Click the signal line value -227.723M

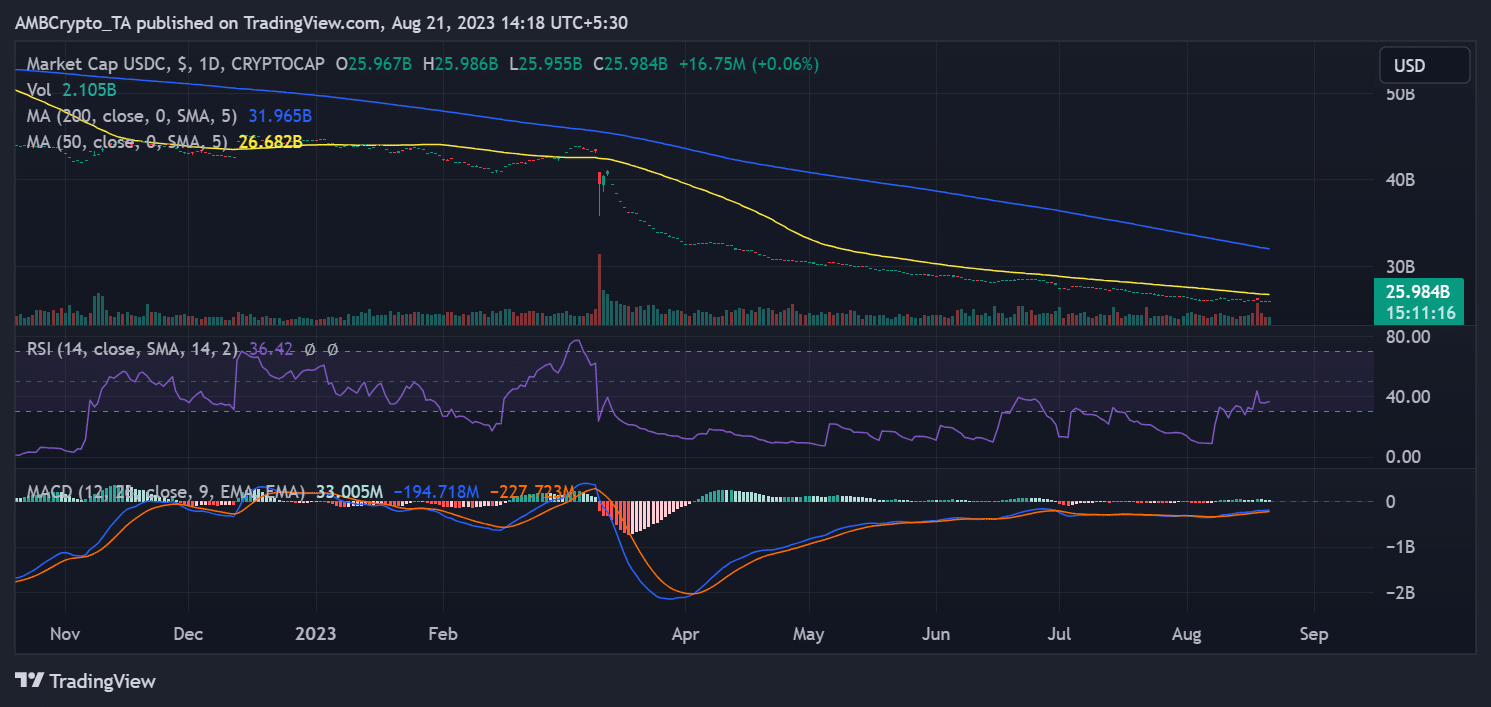point(531,492)
